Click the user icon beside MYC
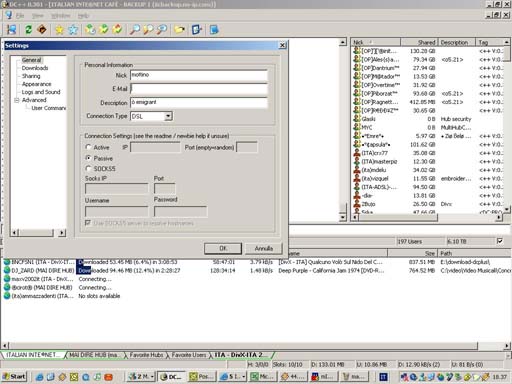The width and height of the screenshot is (512, 384). pos(357,127)
